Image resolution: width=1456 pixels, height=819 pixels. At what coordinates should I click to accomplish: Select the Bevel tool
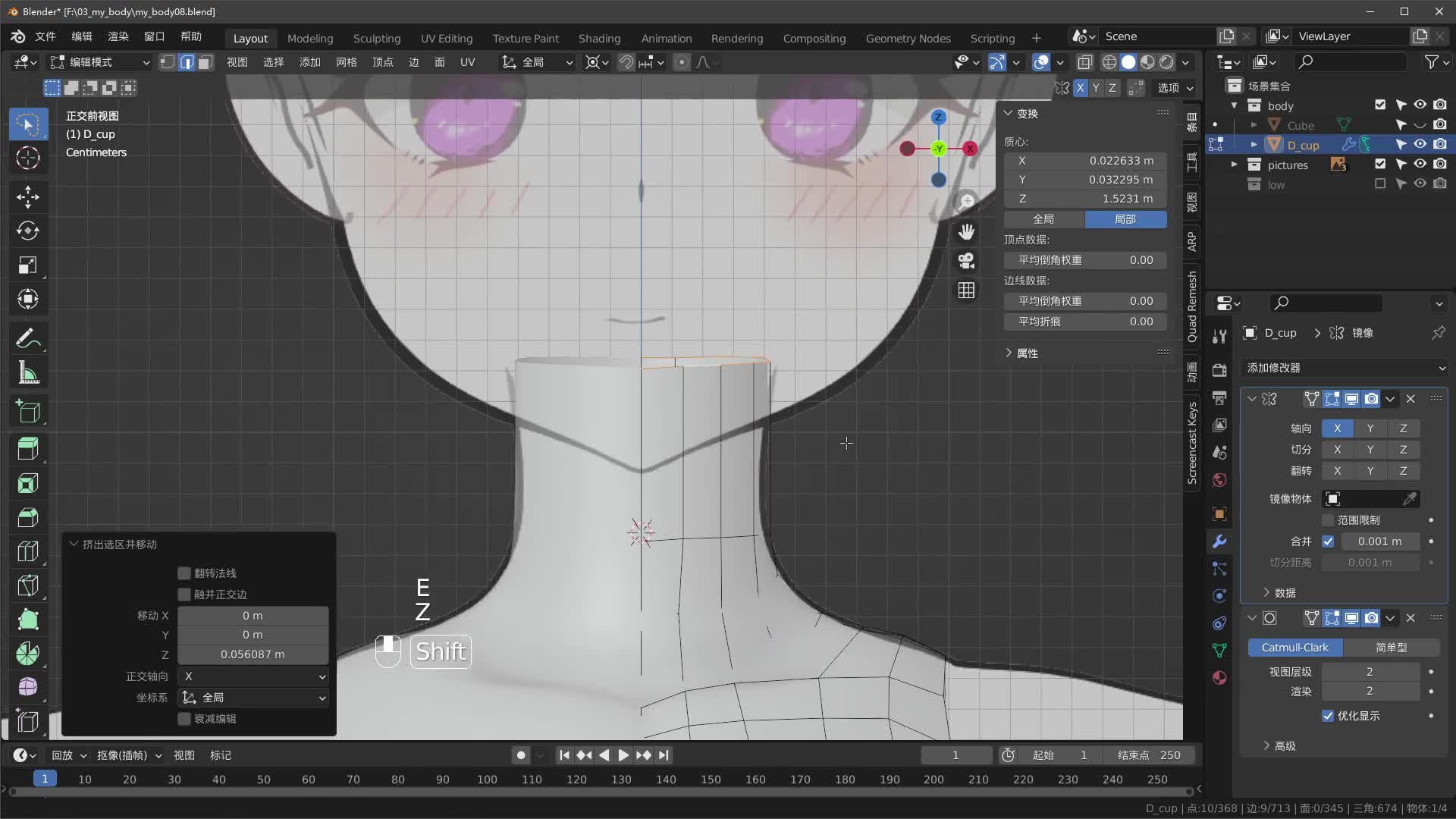(x=28, y=517)
